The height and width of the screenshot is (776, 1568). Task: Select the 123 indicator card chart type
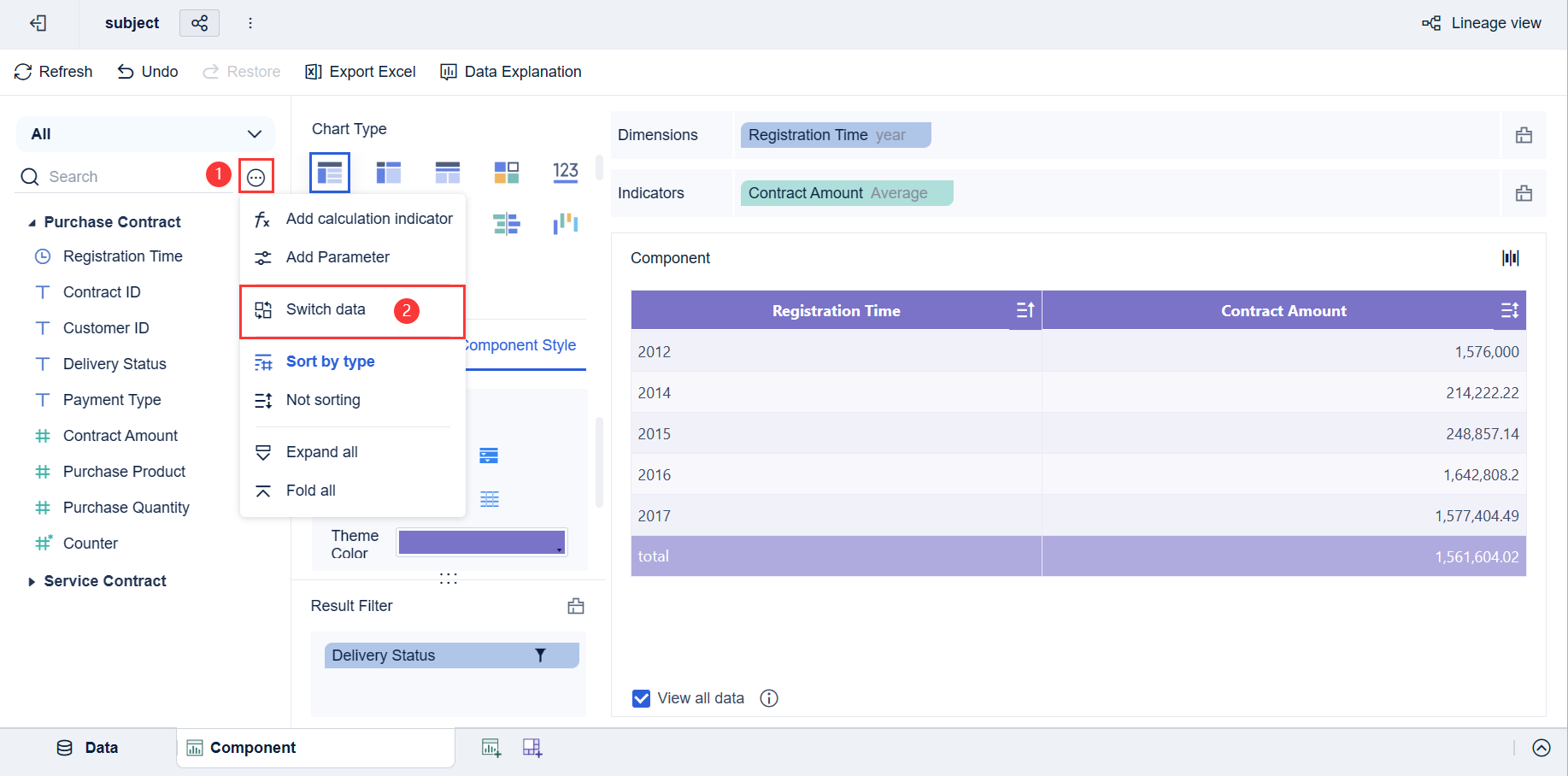565,172
